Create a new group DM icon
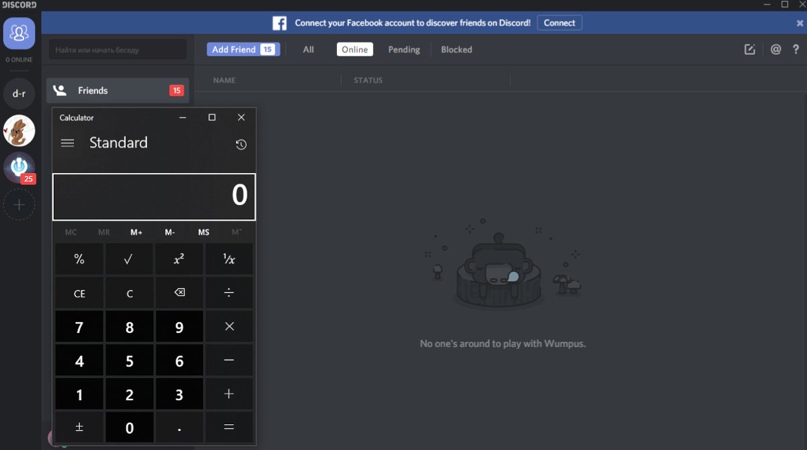807x450 pixels. tap(750, 49)
